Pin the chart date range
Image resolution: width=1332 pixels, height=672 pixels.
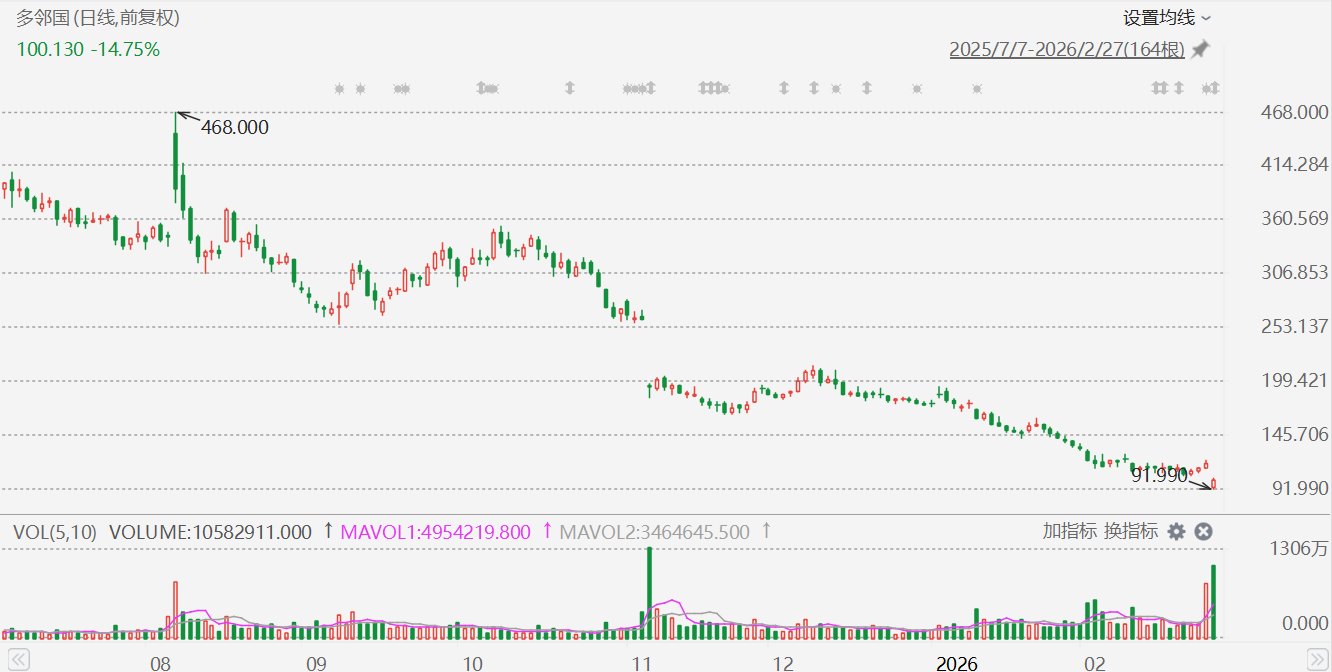pyautogui.click(x=1200, y=49)
